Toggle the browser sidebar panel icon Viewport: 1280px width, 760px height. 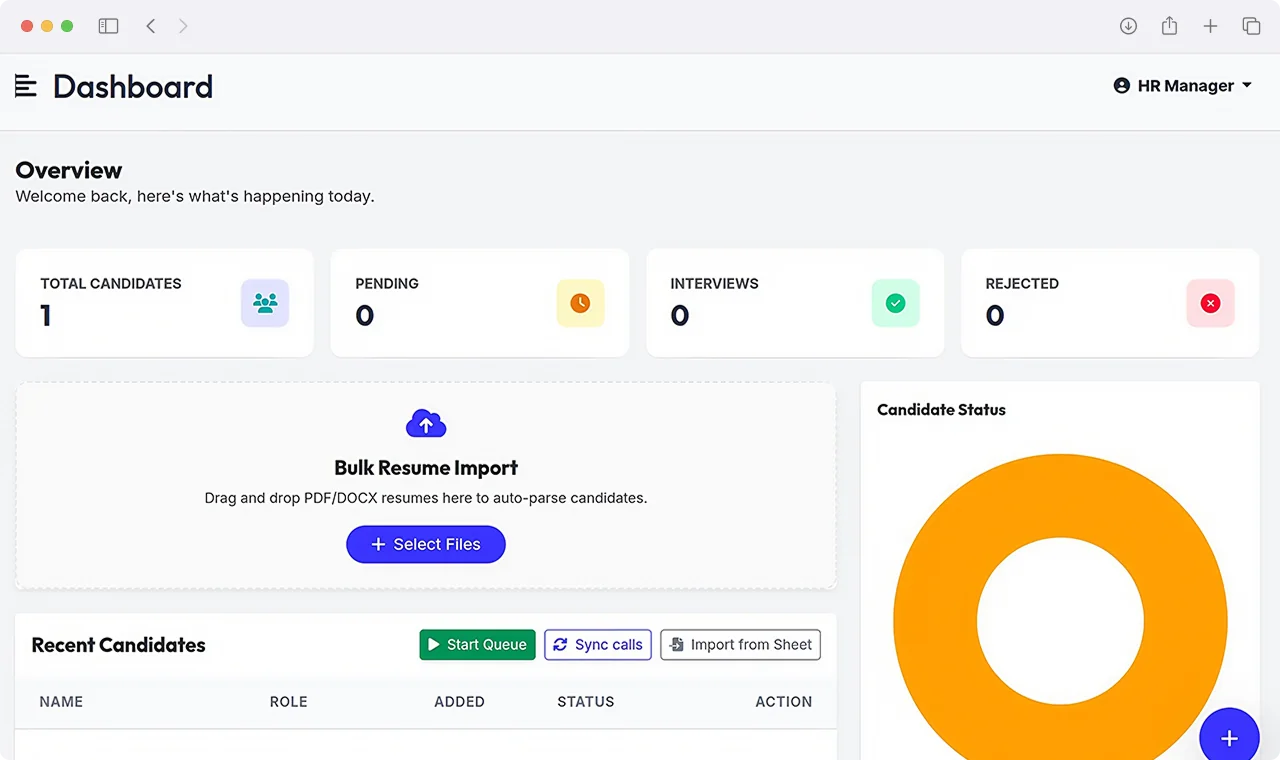[x=108, y=26]
